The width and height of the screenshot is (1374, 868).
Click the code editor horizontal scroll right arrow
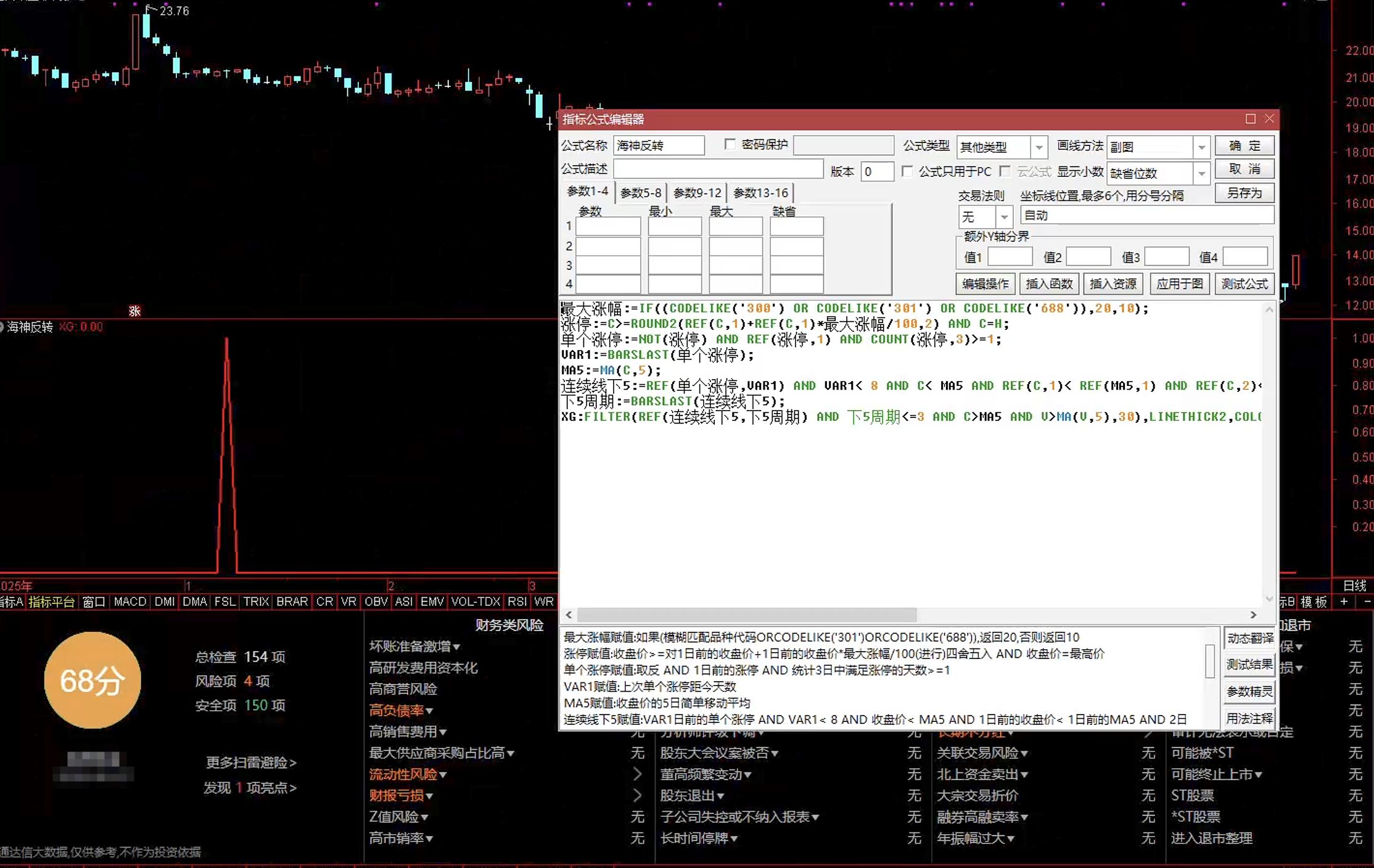coord(1253,615)
